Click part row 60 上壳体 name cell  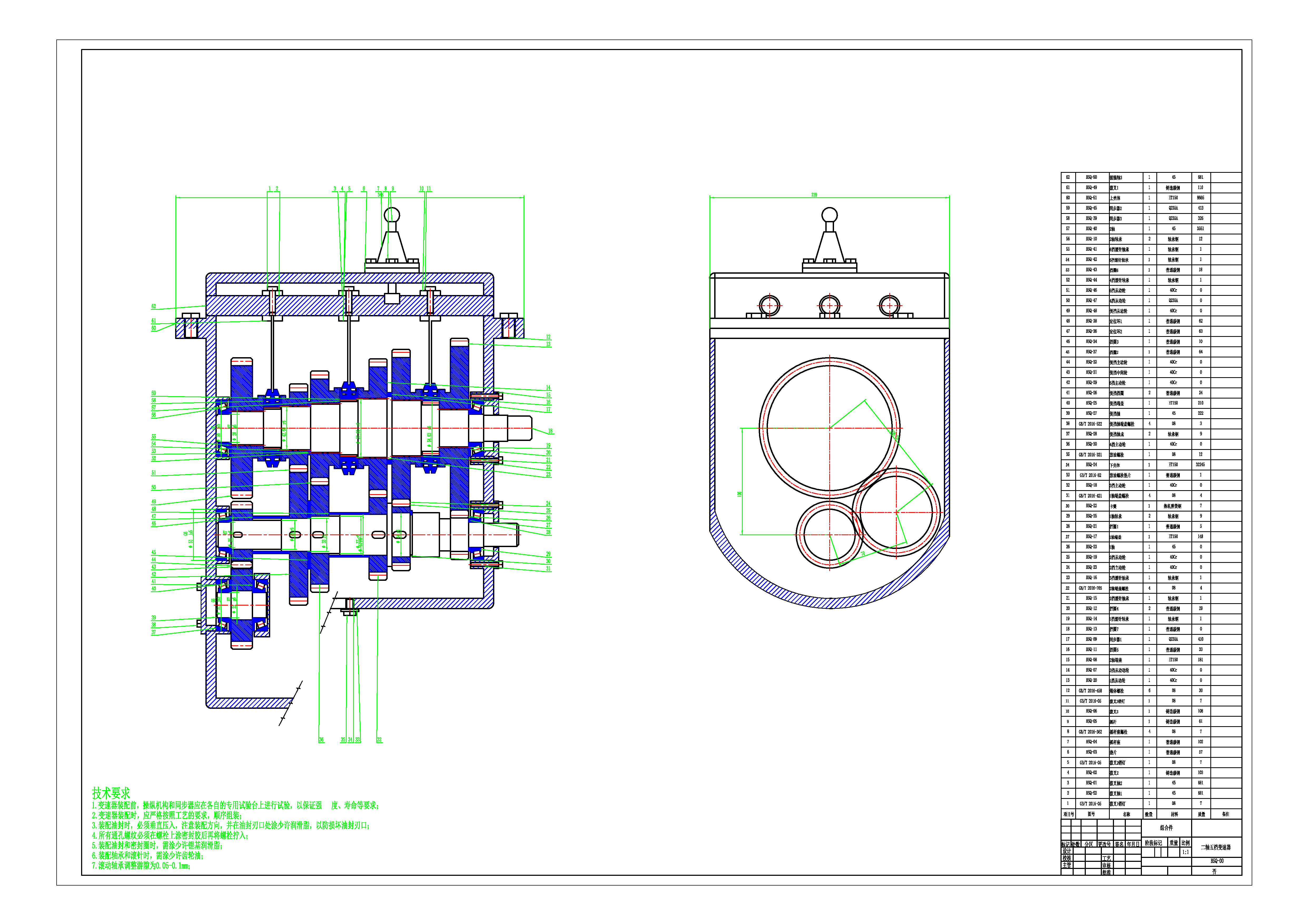pos(1116,198)
